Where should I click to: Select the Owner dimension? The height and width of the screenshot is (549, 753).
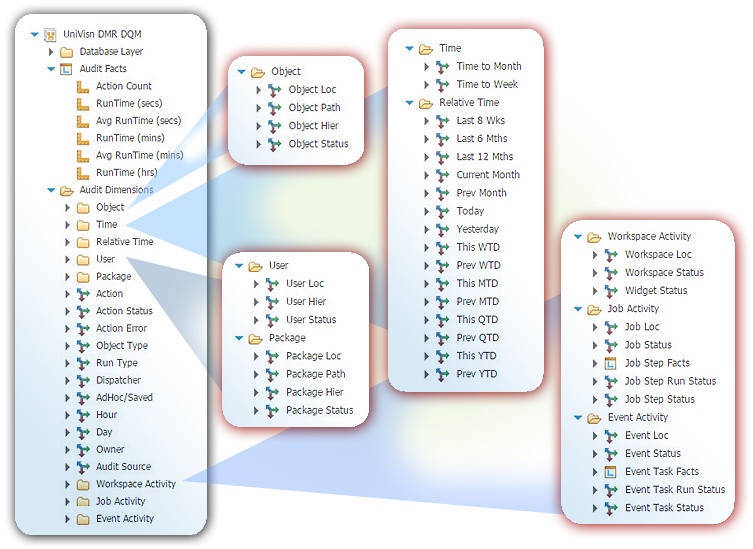pos(110,449)
